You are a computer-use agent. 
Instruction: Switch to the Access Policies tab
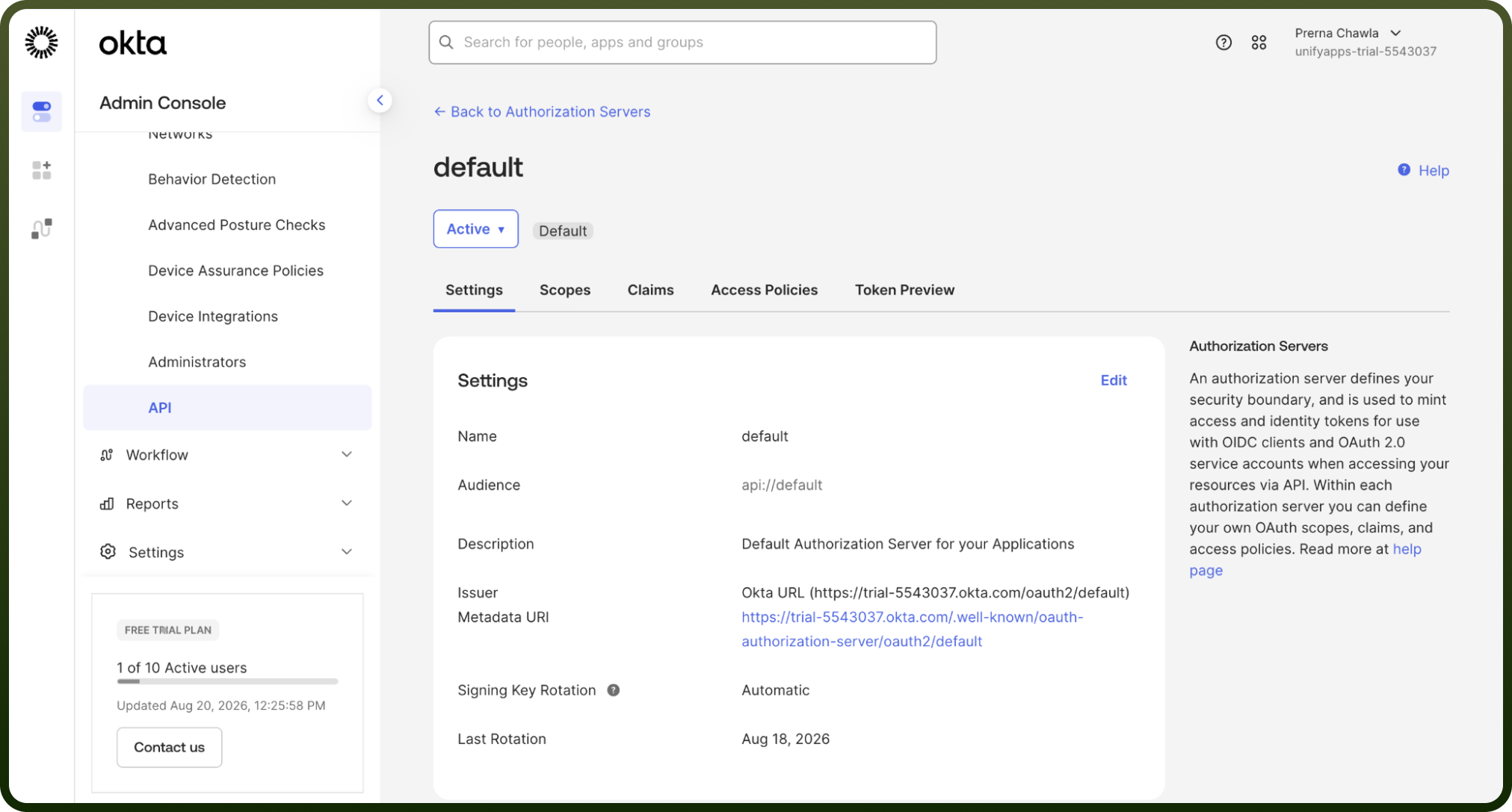[x=764, y=290]
